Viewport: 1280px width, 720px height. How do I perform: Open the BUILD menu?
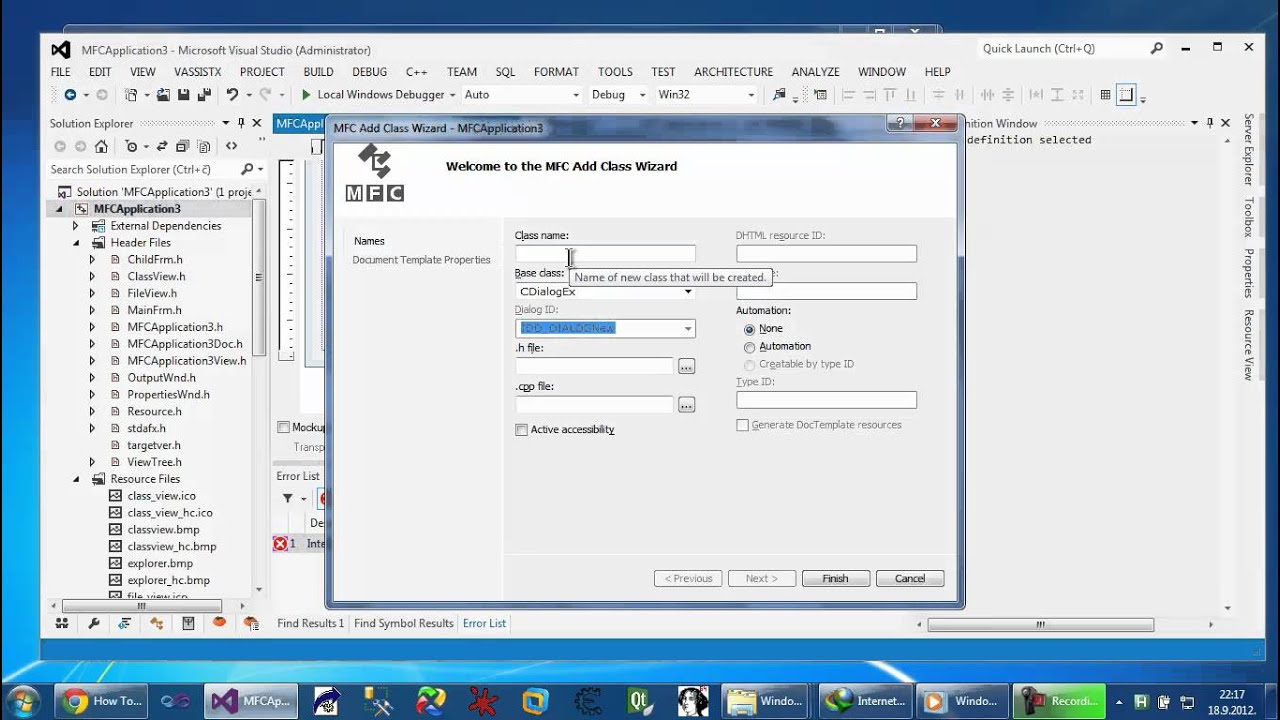tap(318, 72)
